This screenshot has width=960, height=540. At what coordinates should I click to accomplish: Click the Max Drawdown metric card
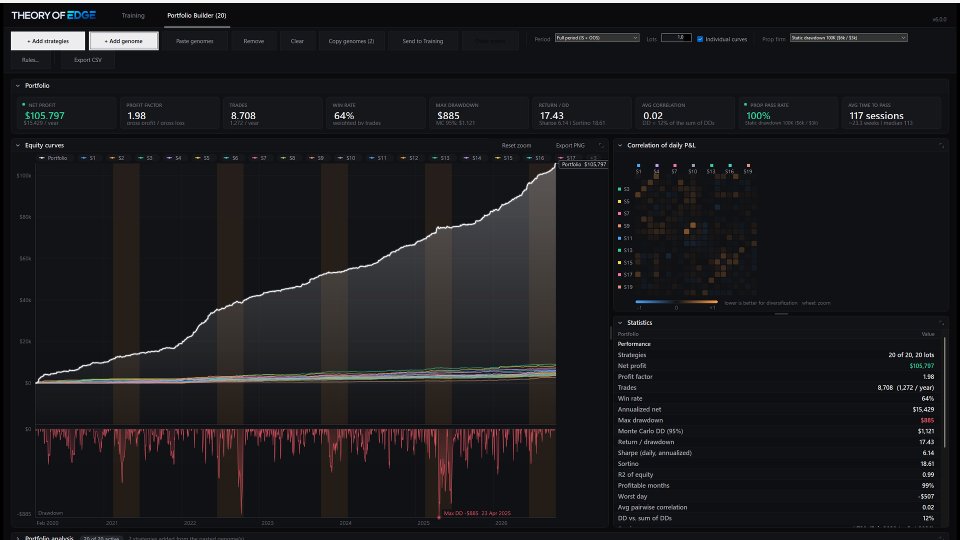pos(478,113)
